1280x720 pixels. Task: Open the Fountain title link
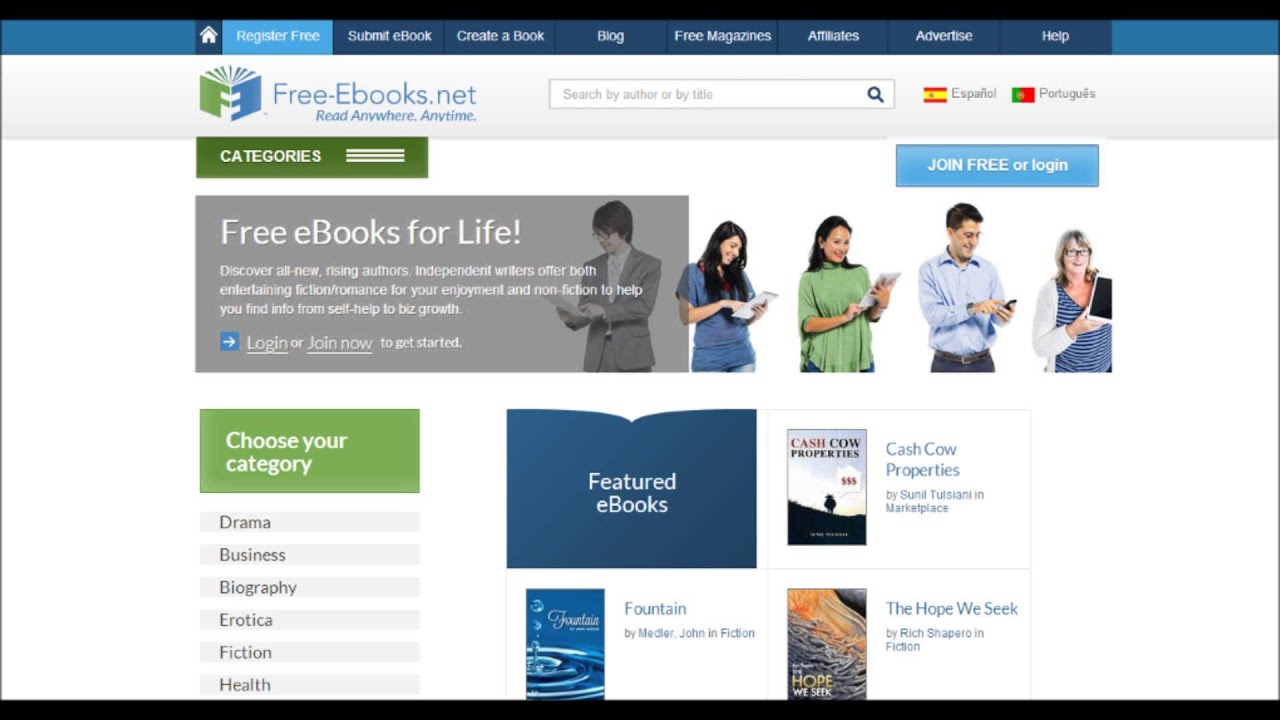pyautogui.click(x=655, y=608)
